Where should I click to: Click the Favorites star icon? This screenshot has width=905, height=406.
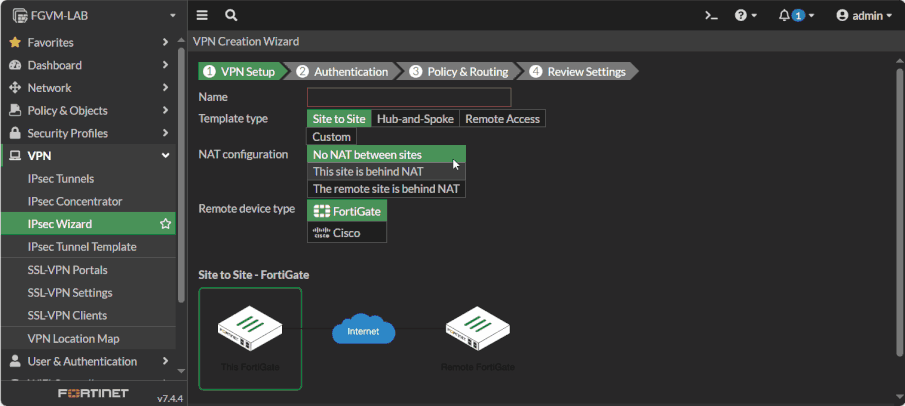(x=15, y=42)
